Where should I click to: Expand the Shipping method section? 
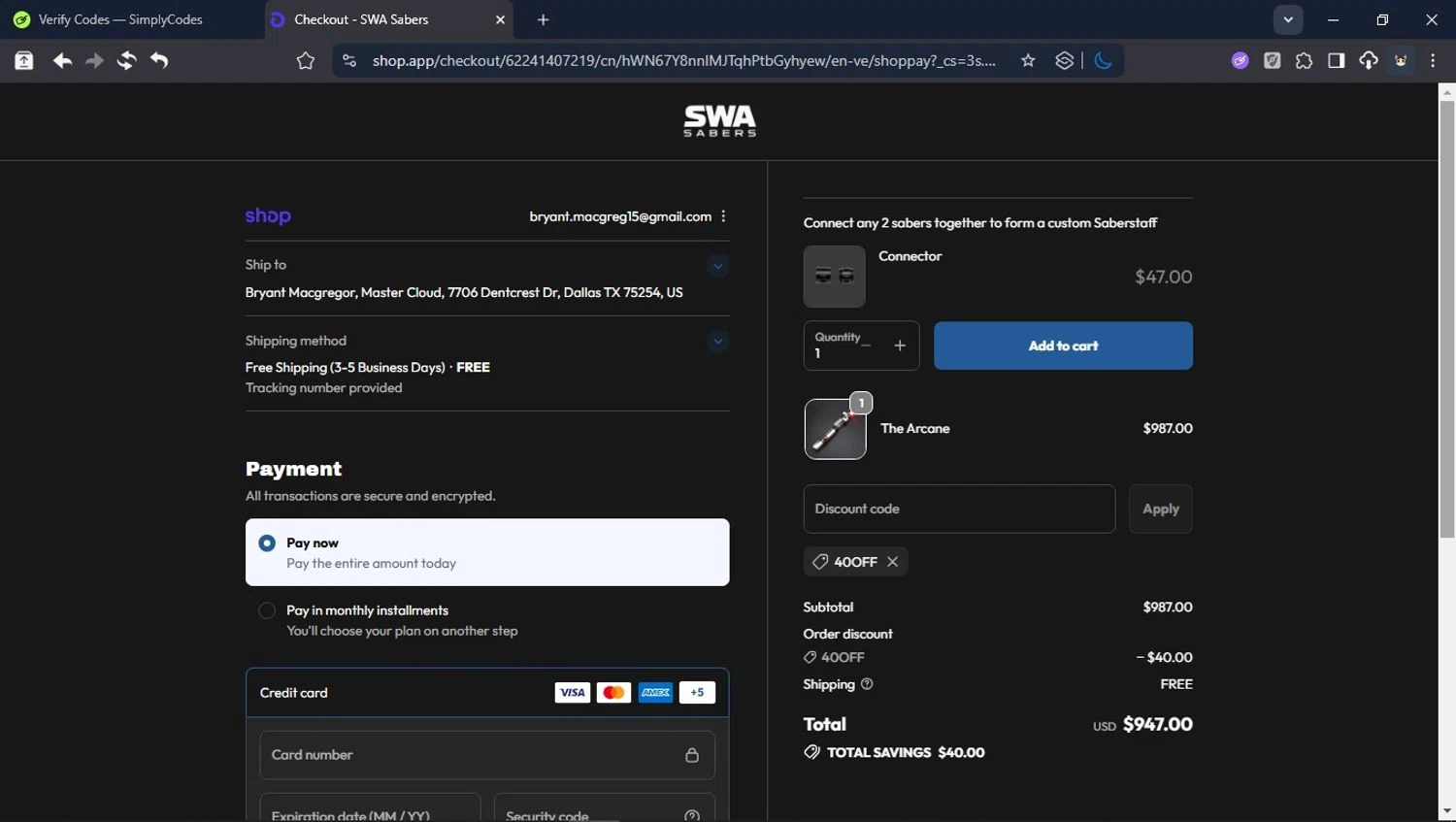[x=717, y=341]
